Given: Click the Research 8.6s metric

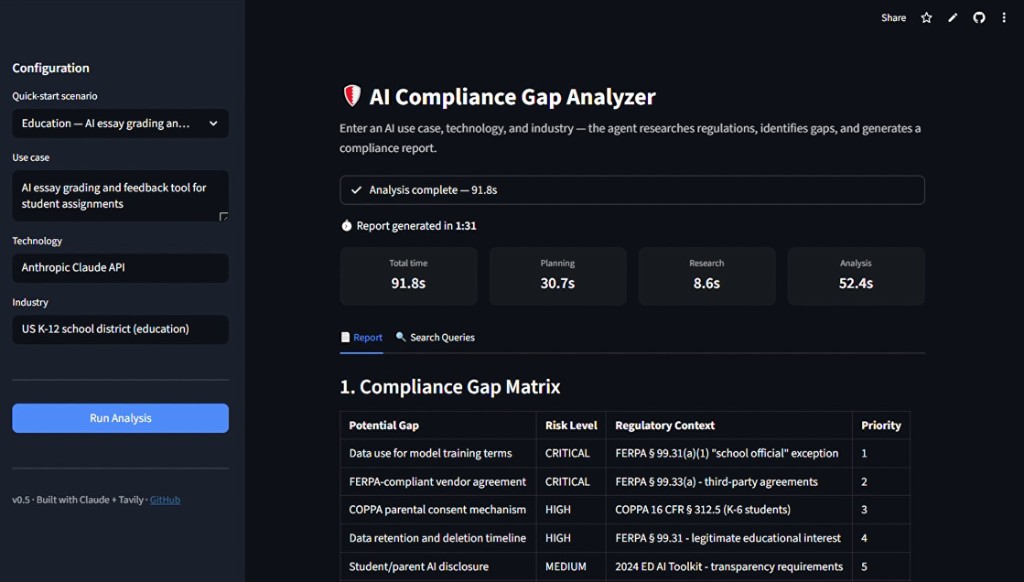Looking at the screenshot, I should point(707,276).
